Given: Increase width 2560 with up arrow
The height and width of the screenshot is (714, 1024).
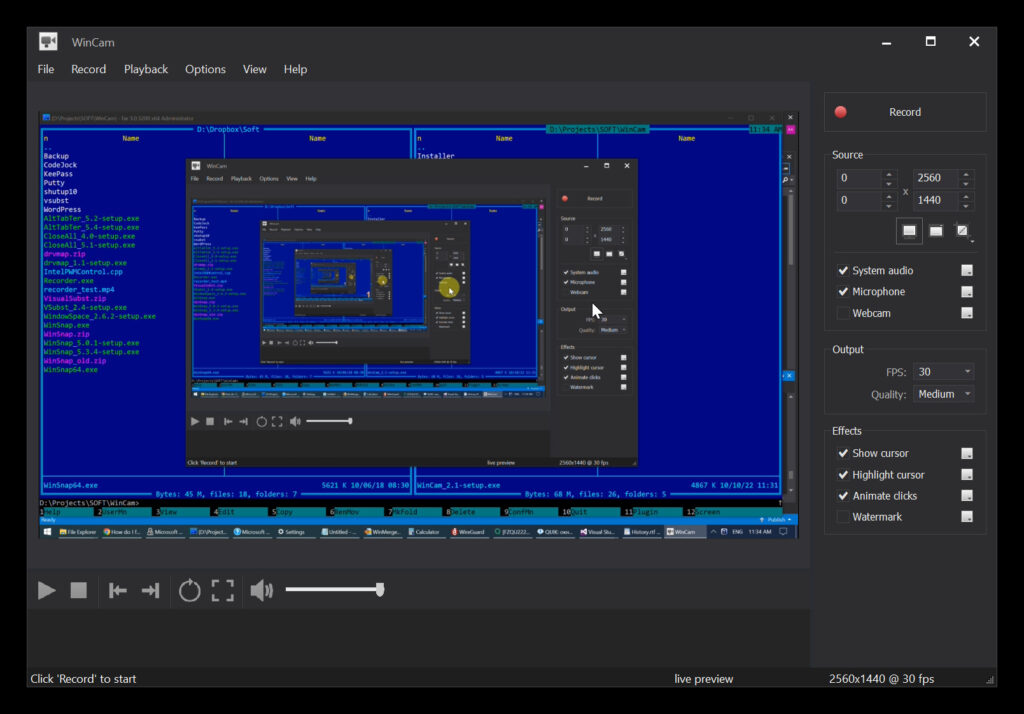Looking at the screenshot, I should [x=966, y=173].
